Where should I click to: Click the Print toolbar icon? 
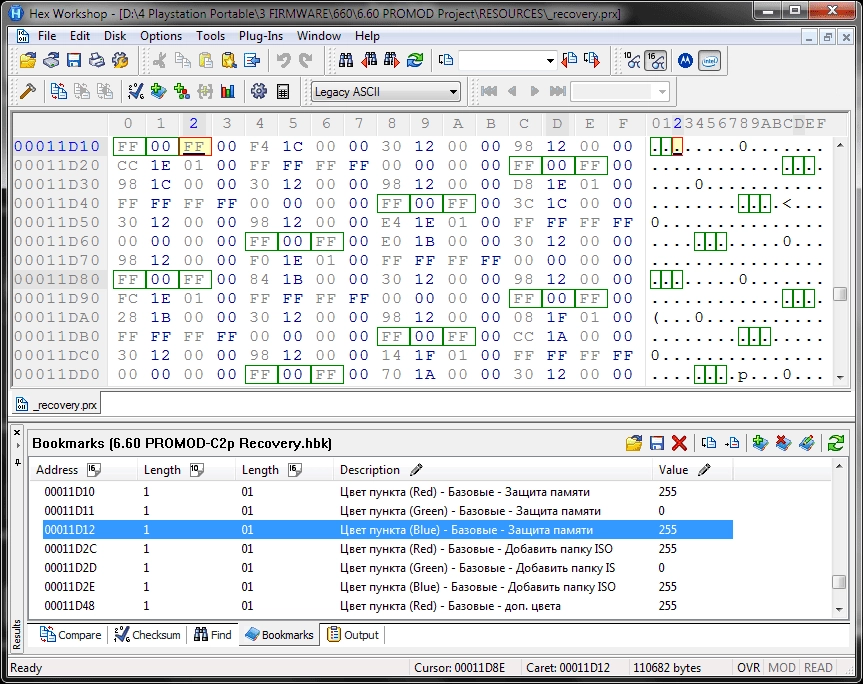97,61
